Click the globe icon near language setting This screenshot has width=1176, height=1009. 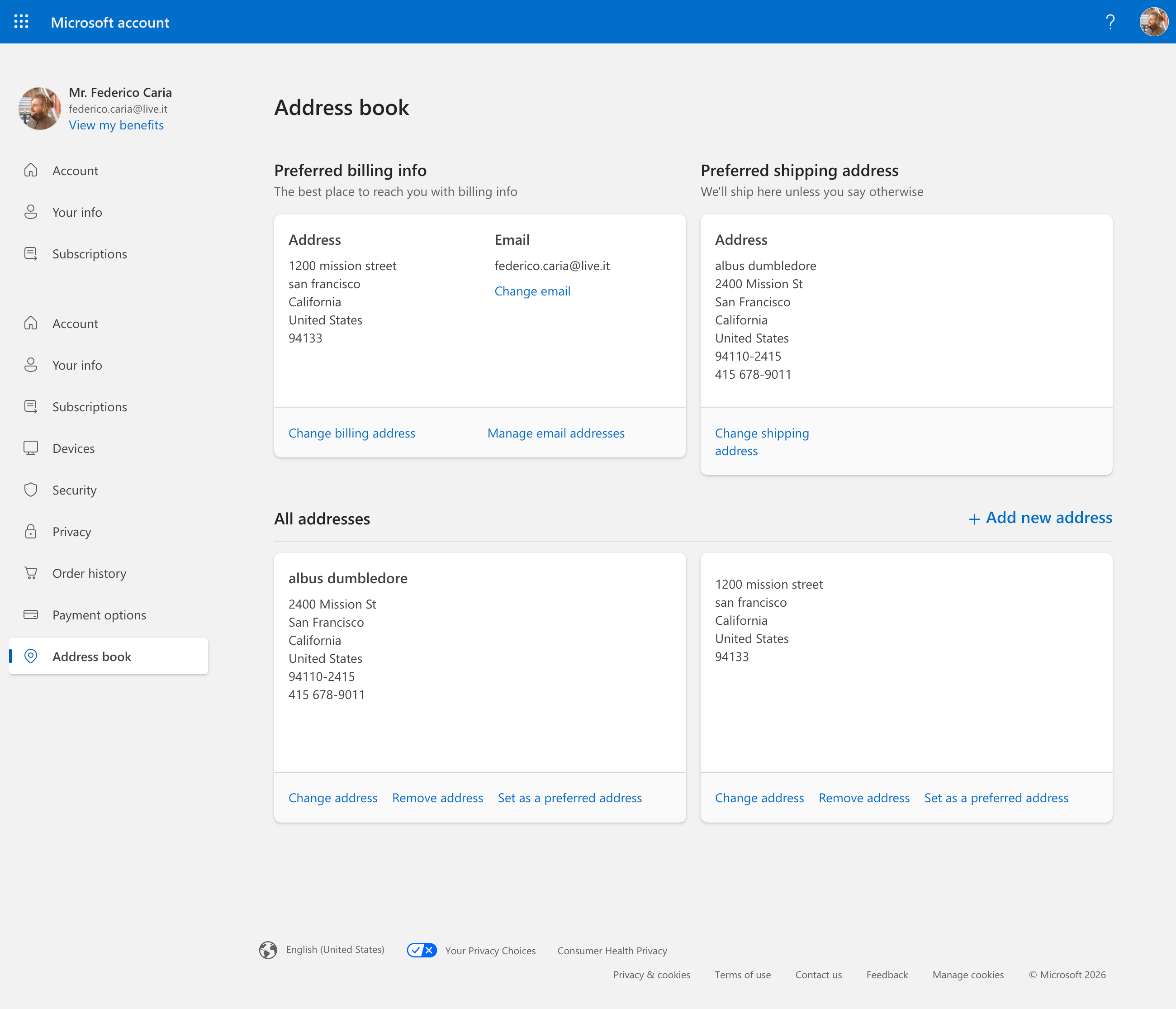click(268, 949)
